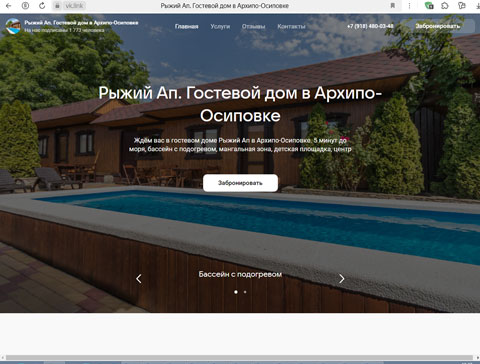The height and width of the screenshot is (364, 480).
Task: Select the first carousel dot
Action: pyautogui.click(x=236, y=292)
